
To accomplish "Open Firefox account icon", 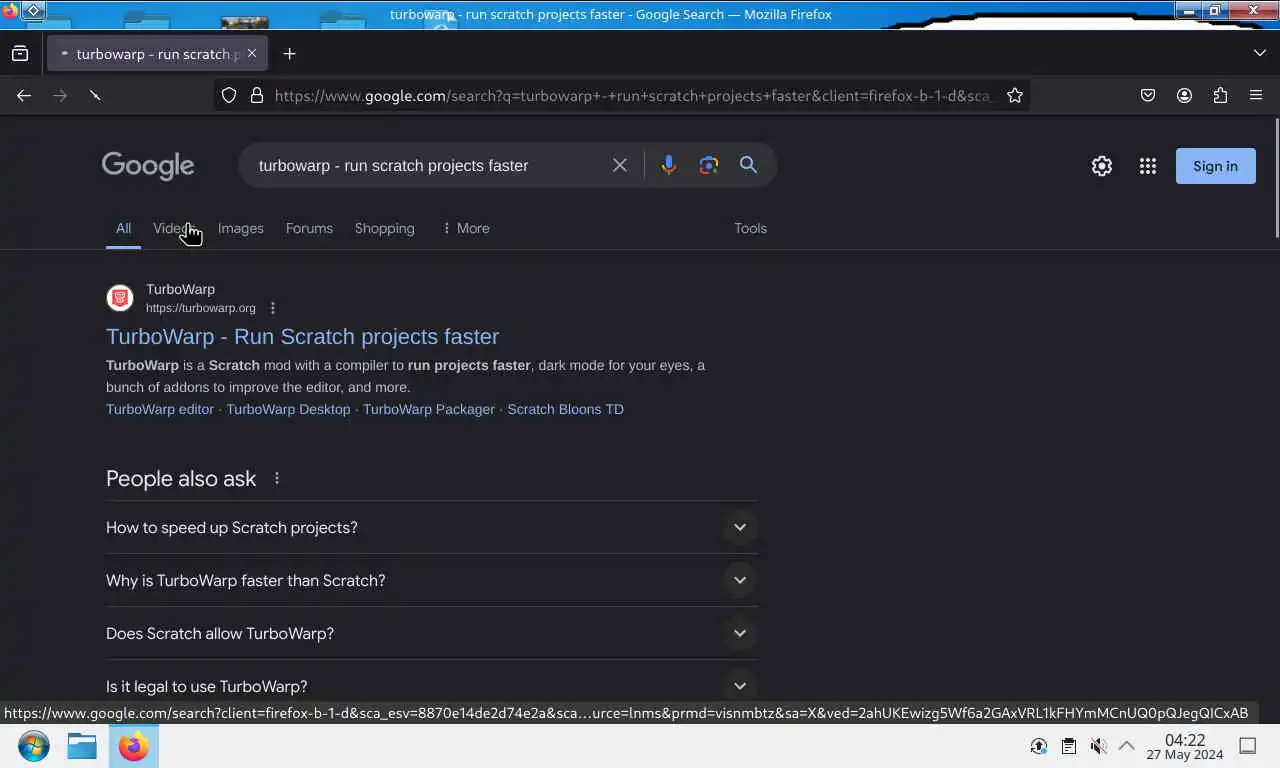I will pyautogui.click(x=1184, y=95).
